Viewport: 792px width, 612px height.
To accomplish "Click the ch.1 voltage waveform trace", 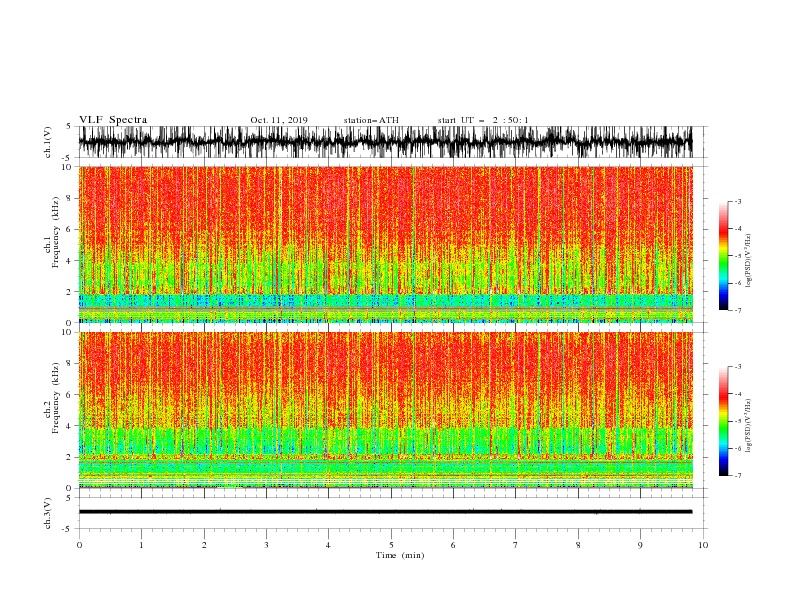I will (386, 142).
